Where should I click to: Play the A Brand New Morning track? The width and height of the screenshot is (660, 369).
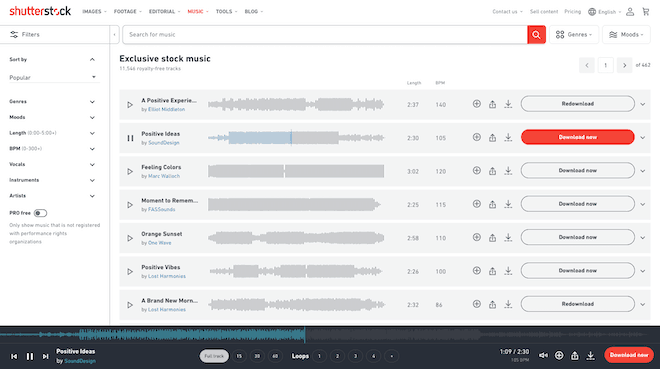(130, 305)
